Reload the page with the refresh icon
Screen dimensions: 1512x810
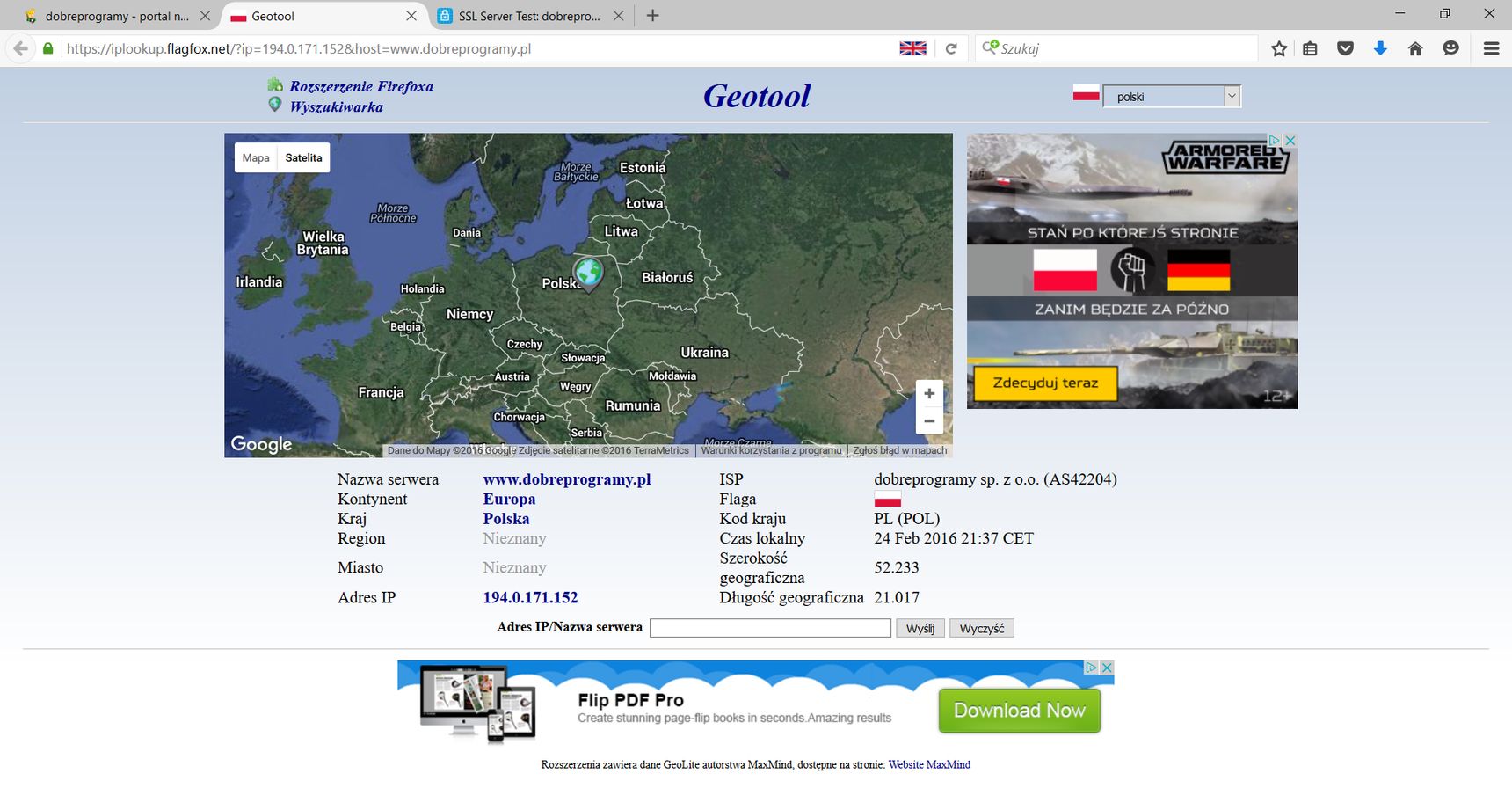pyautogui.click(x=950, y=48)
